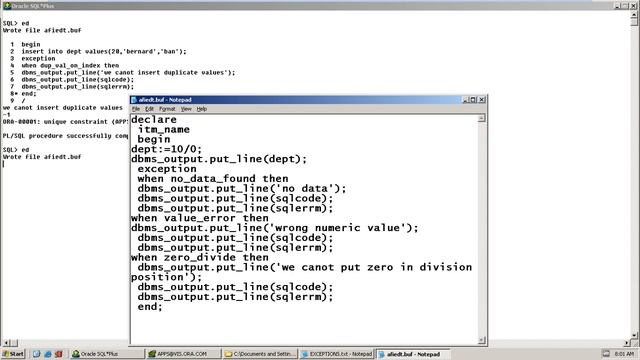Open the C:\Documents and Settings taskbar window
The image size is (640, 360).
[x=260, y=354]
